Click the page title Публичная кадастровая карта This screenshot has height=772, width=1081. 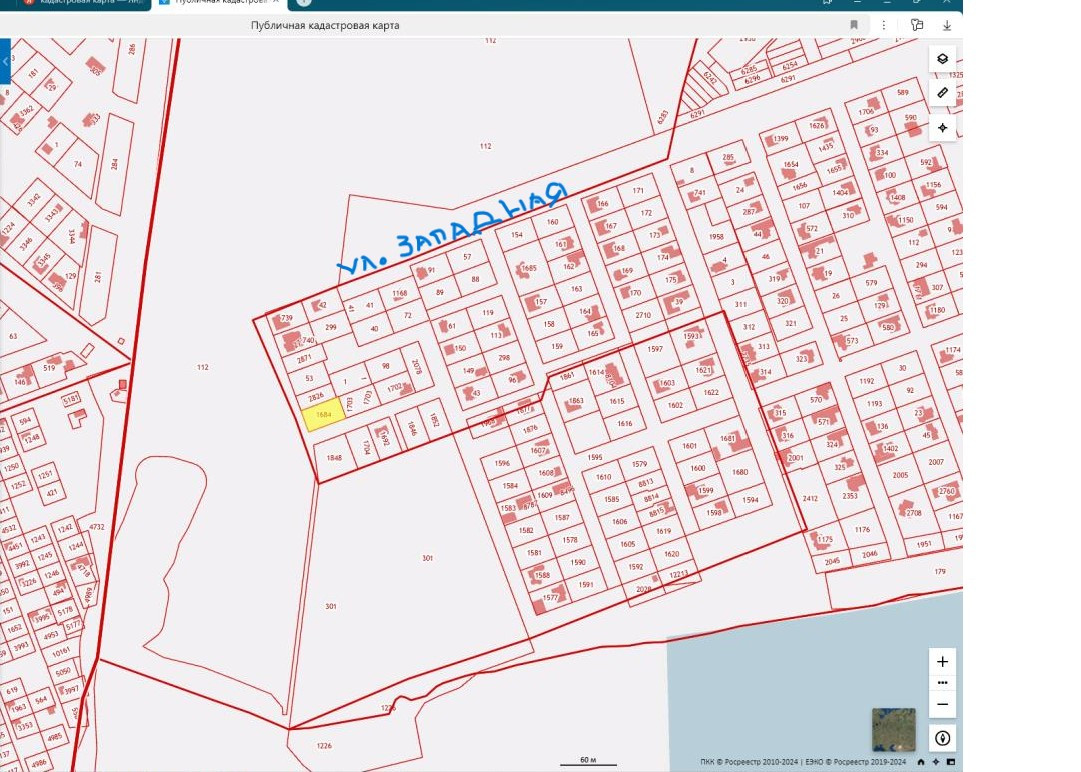[x=325, y=26]
